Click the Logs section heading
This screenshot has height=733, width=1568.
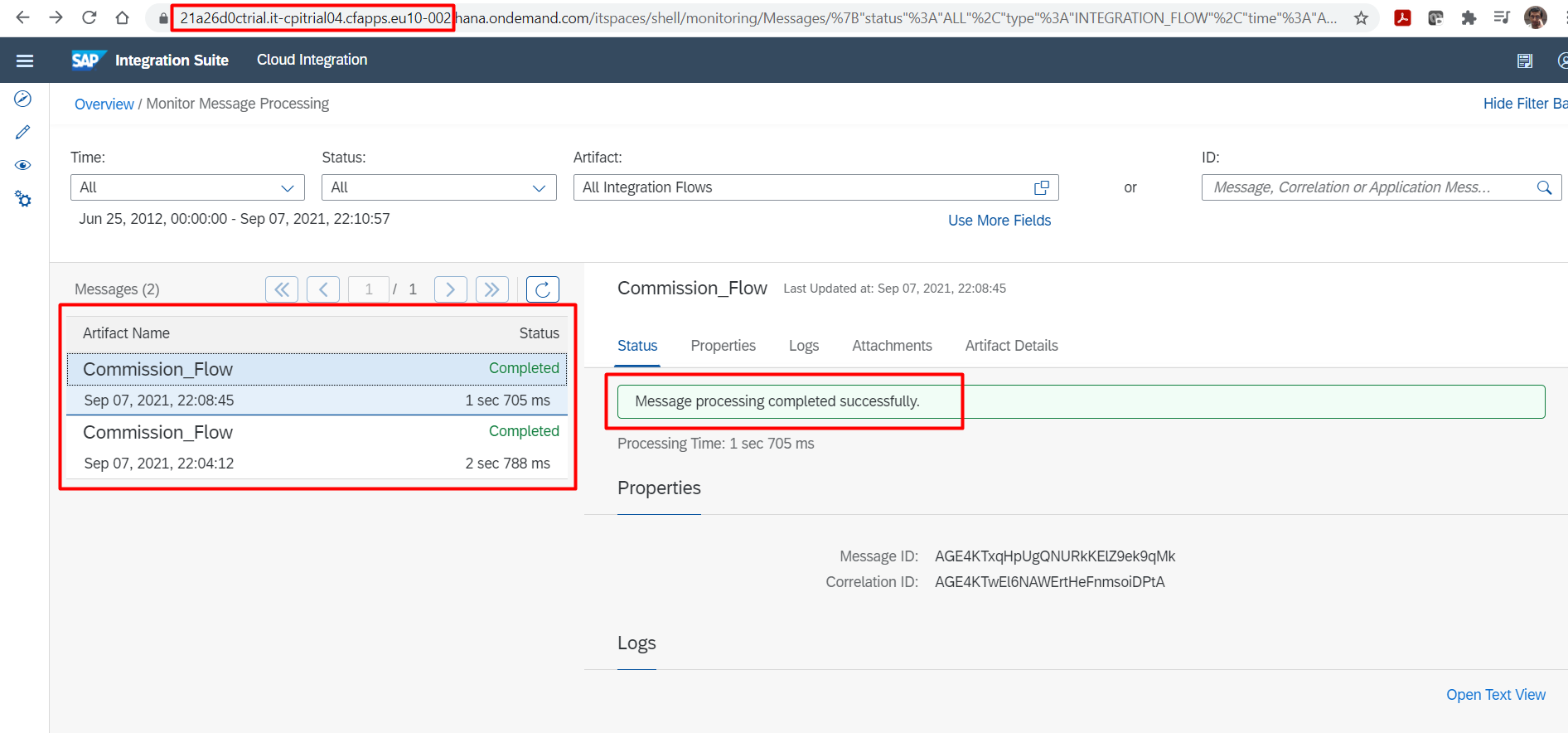636,643
